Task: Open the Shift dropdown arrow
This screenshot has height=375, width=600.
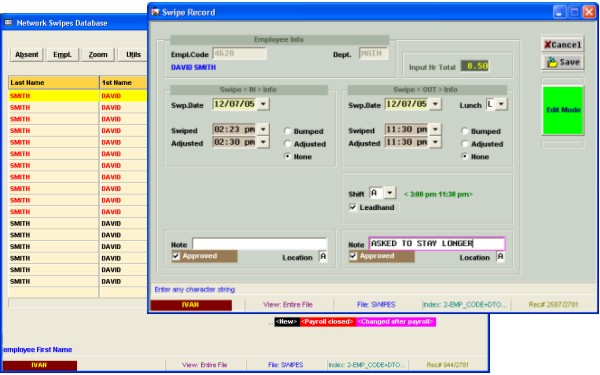Action: click(x=390, y=193)
